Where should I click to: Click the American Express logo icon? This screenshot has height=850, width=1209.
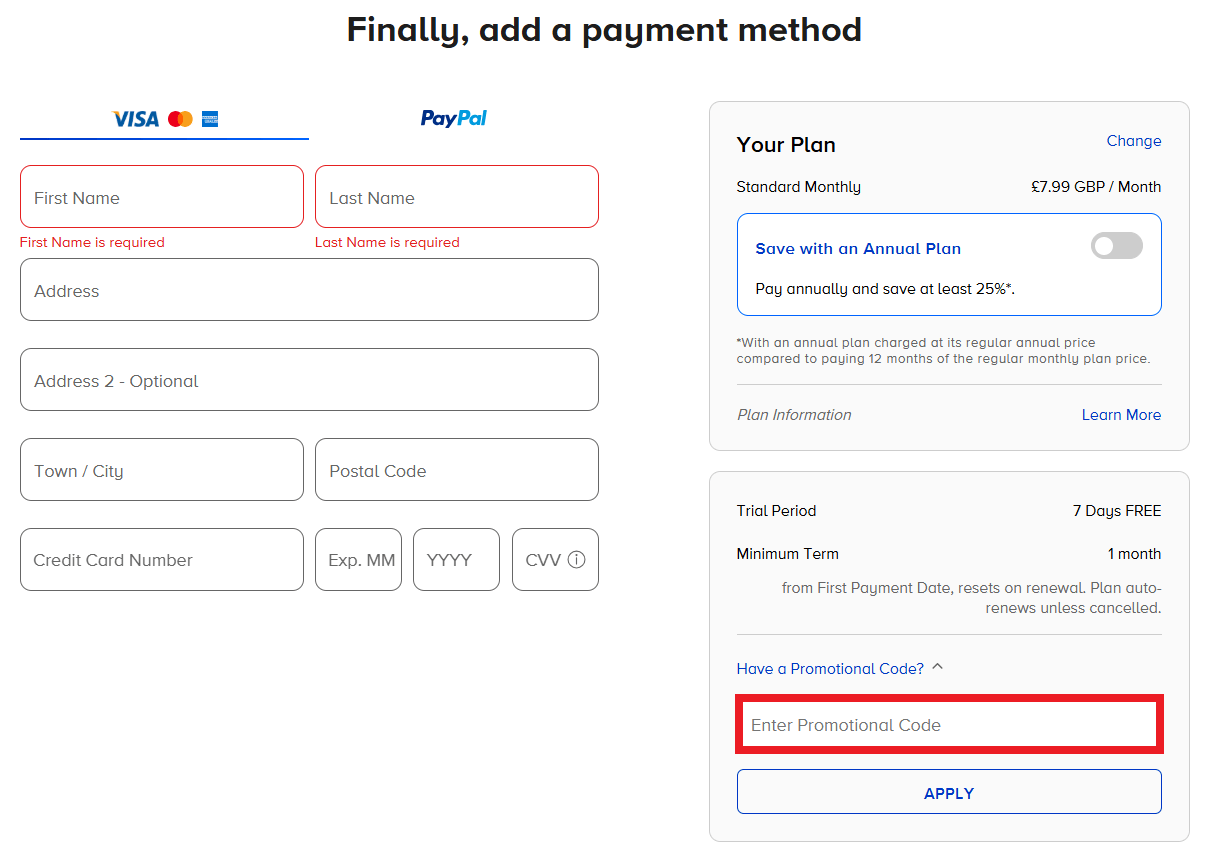[x=210, y=119]
